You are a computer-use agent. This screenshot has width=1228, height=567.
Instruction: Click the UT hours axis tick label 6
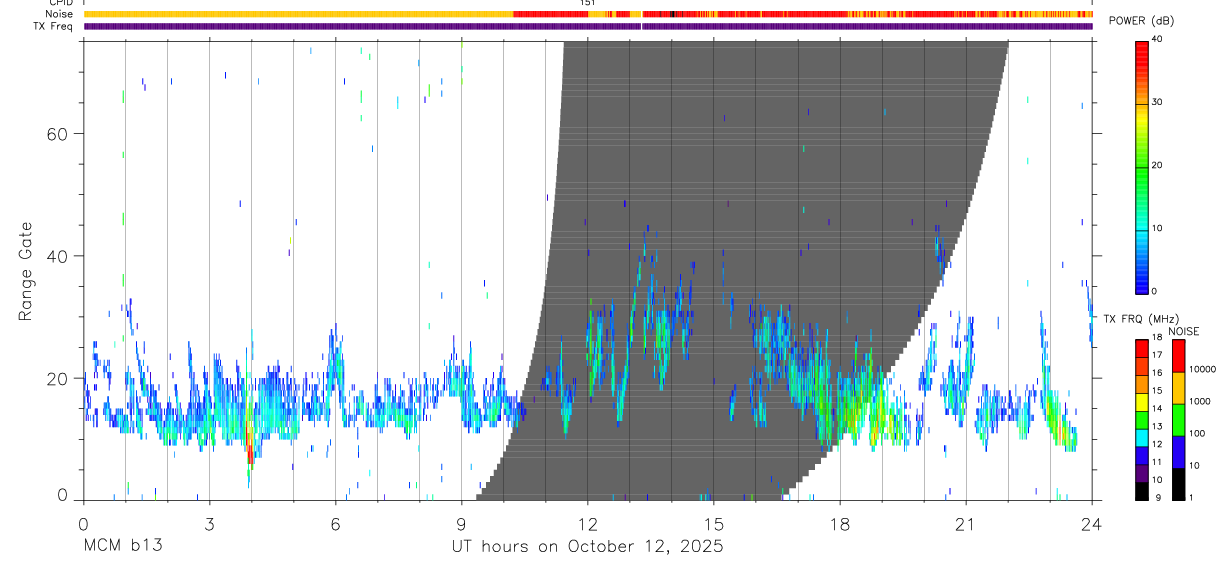point(335,524)
